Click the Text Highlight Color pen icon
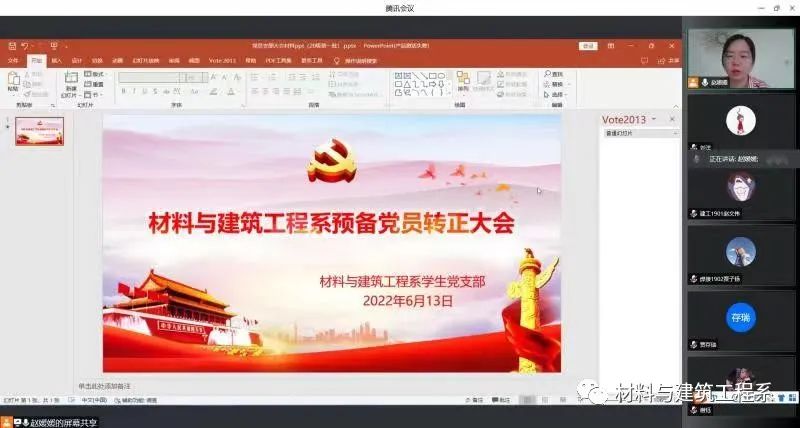The width and height of the screenshot is (800, 428). click(x=214, y=92)
